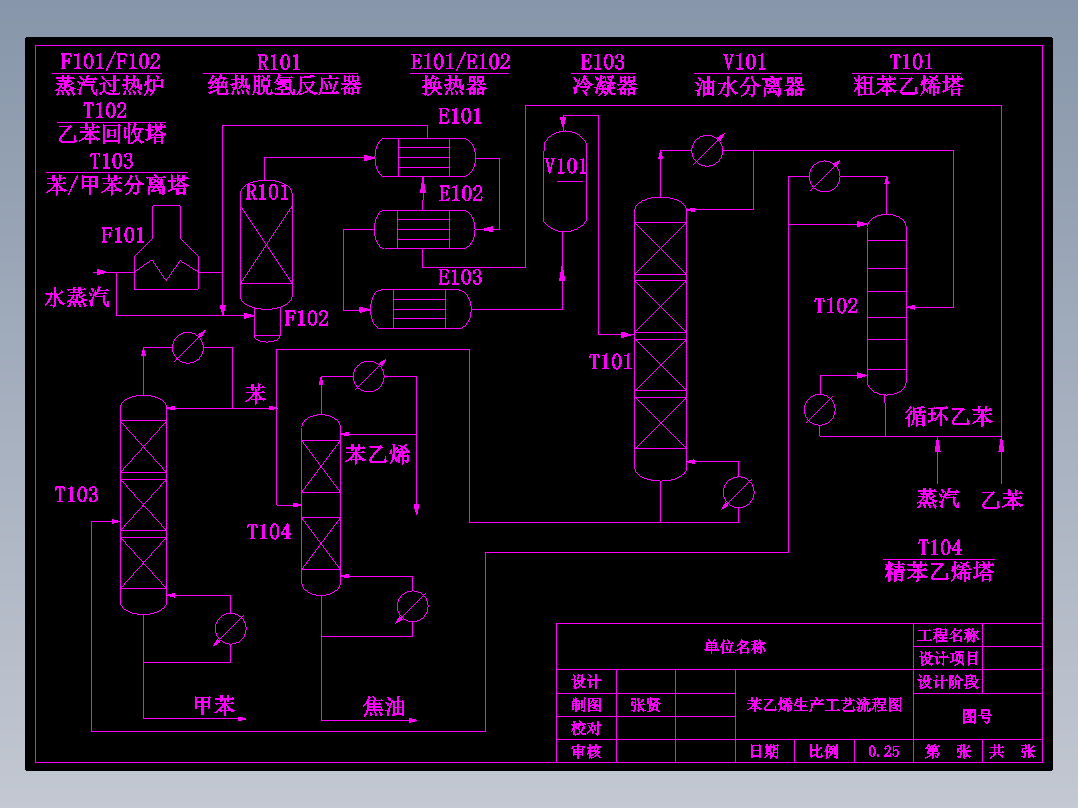The image size is (1078, 808).
Task: Click the 焦油 outlet label
Action: 384,706
